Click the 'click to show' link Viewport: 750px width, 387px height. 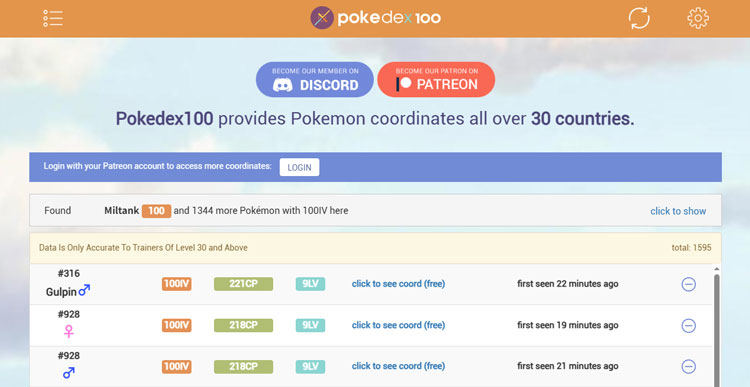678,211
